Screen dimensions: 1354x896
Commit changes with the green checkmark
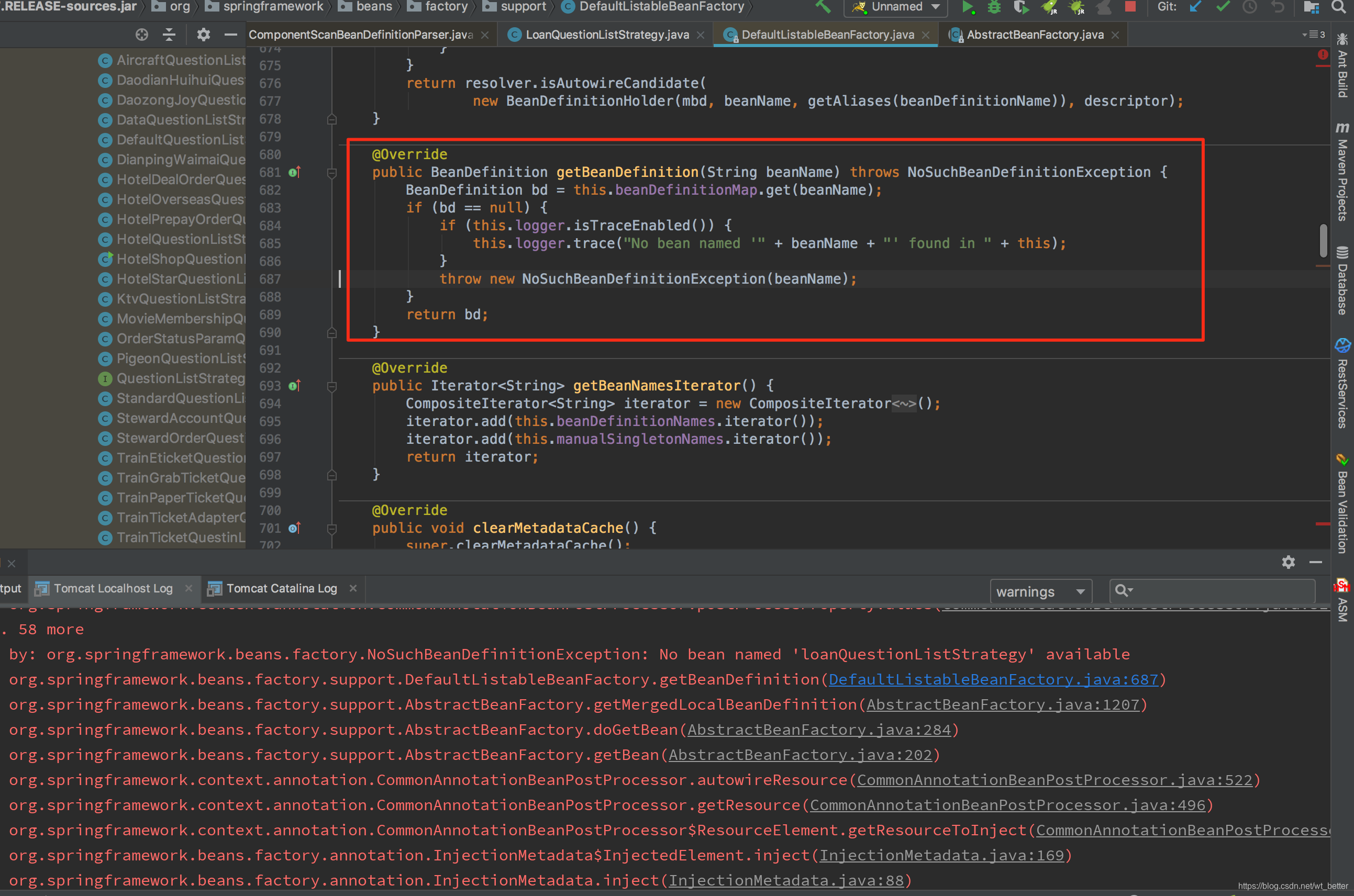point(1223,7)
